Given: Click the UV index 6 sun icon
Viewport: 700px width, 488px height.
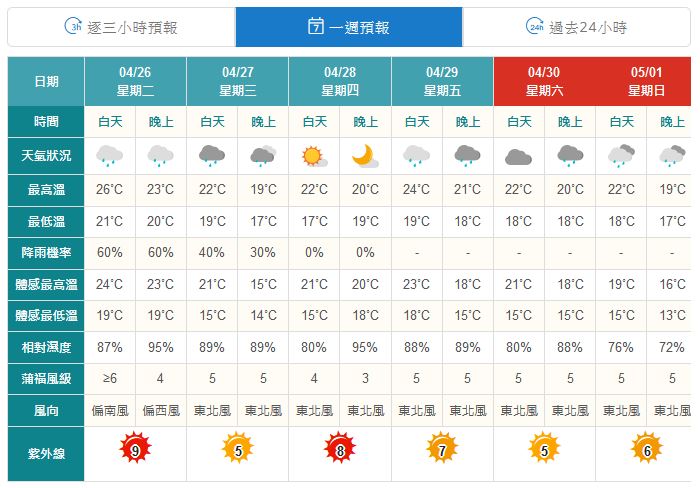Looking at the screenshot, I should tap(646, 448).
